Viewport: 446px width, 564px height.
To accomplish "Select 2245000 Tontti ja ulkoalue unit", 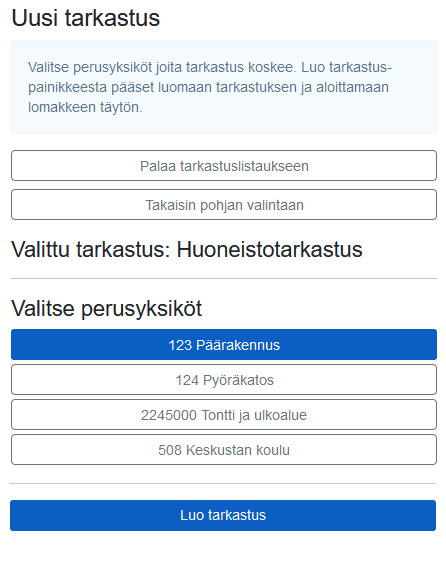I will pos(224,414).
